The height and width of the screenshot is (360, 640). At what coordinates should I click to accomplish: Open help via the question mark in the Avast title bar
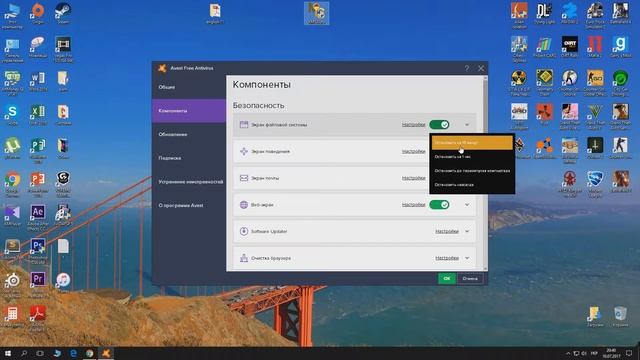click(467, 68)
